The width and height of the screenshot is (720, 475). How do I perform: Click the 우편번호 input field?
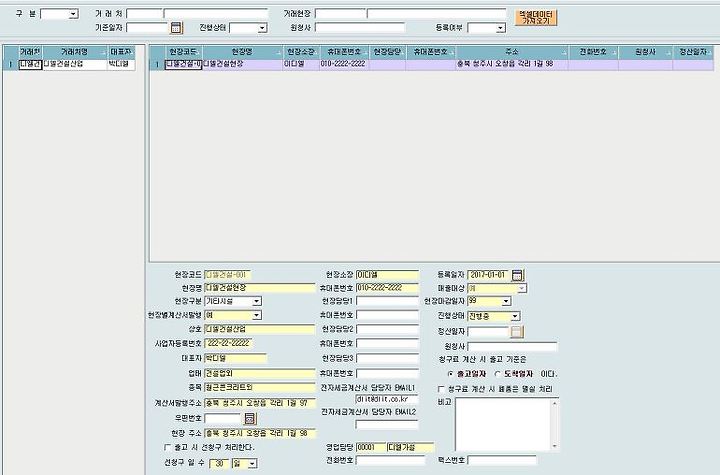(x=223, y=418)
